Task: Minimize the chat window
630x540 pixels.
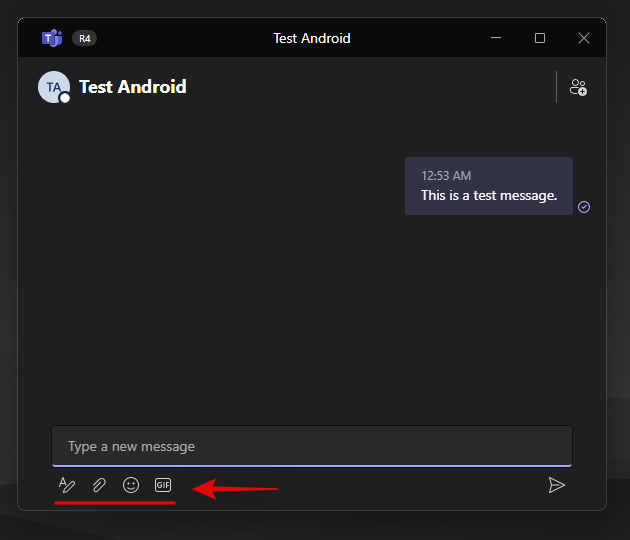Action: pyautogui.click(x=496, y=38)
